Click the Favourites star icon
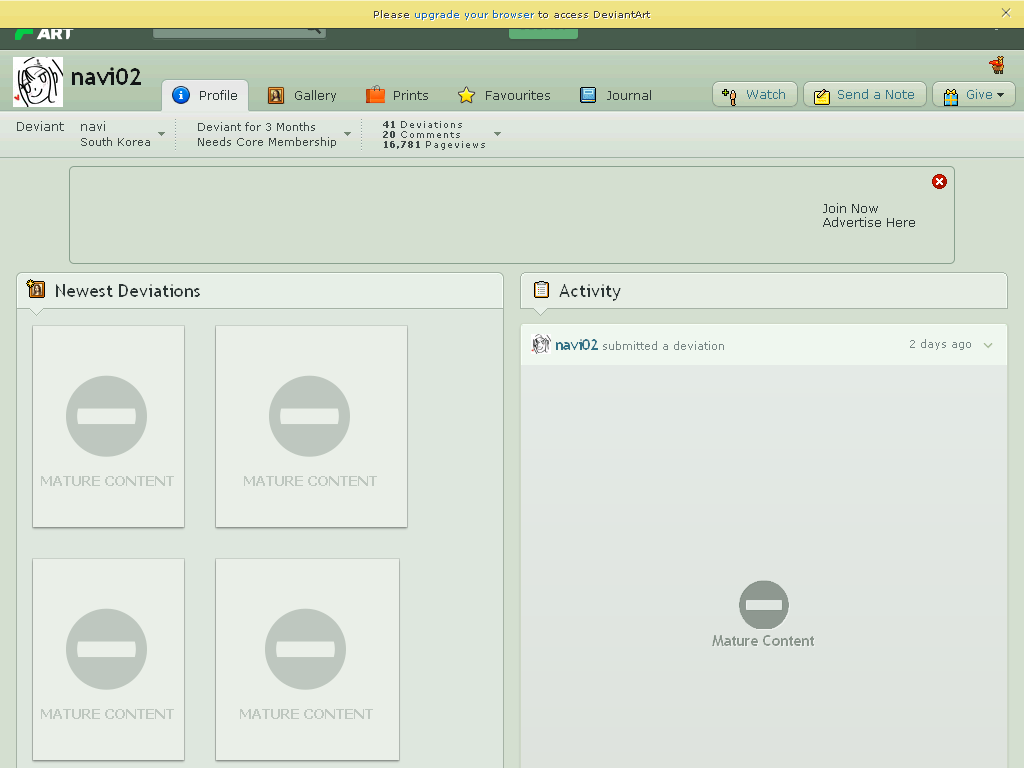Screen dimensions: 1024x768 click(466, 95)
